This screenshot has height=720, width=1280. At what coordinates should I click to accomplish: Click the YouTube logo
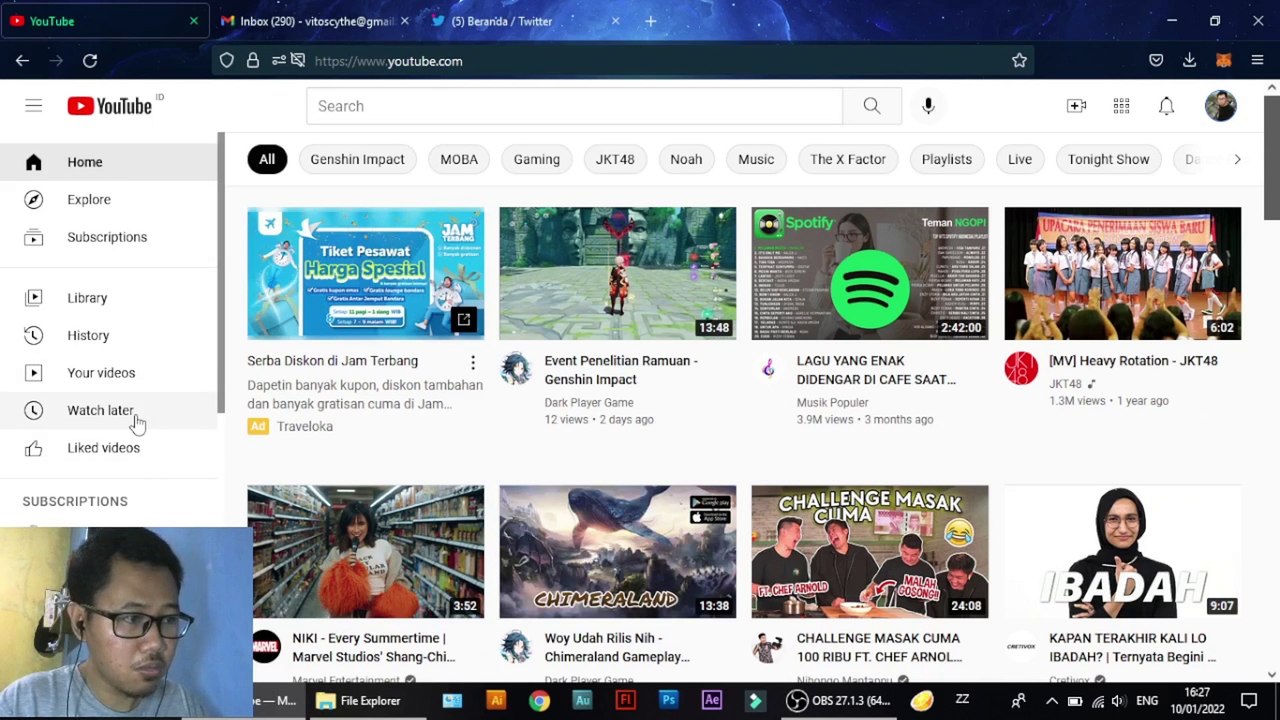click(x=110, y=106)
